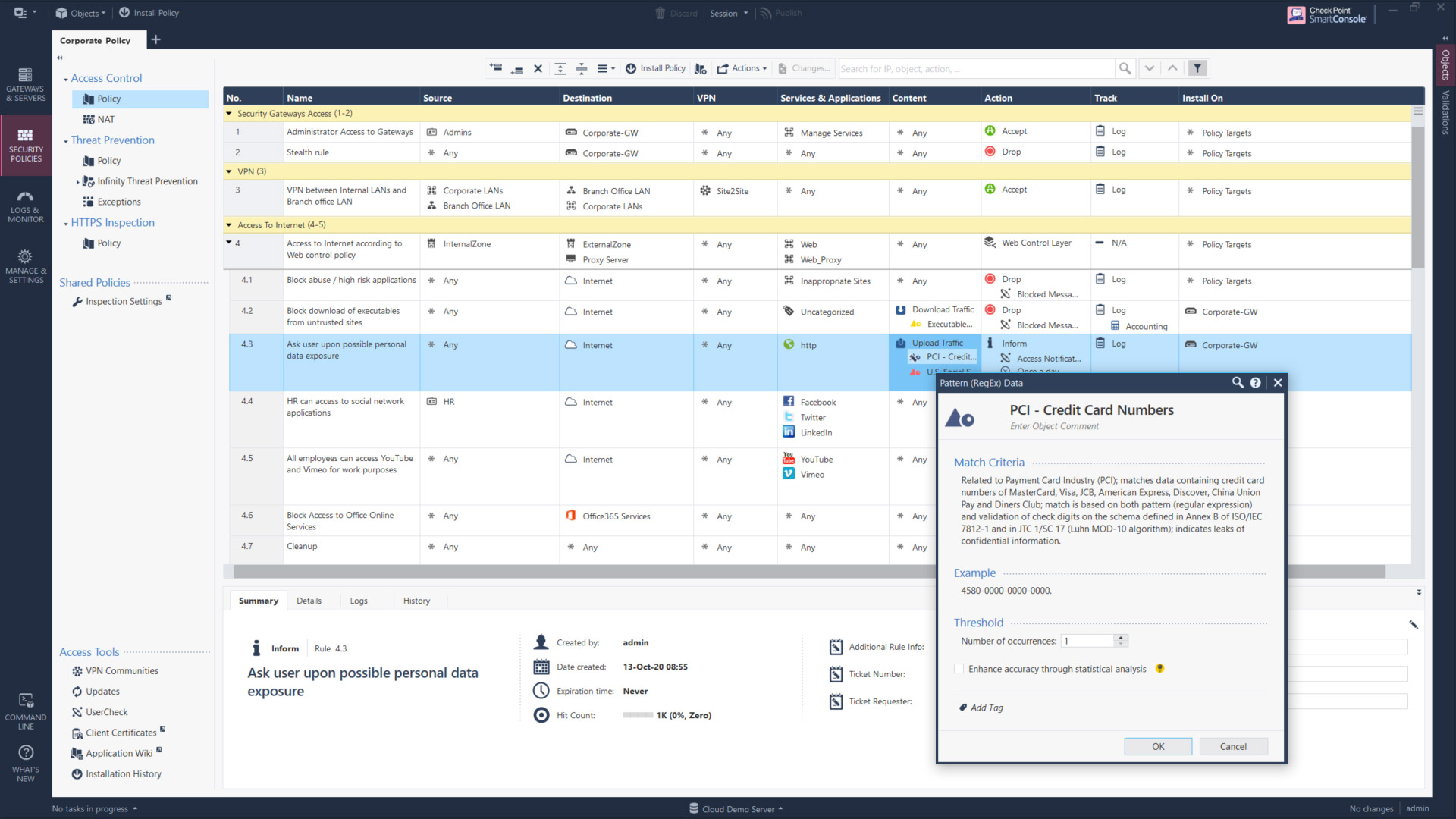Open search within the Pattern dialog
This screenshot has height=819, width=1456.
coord(1237,383)
